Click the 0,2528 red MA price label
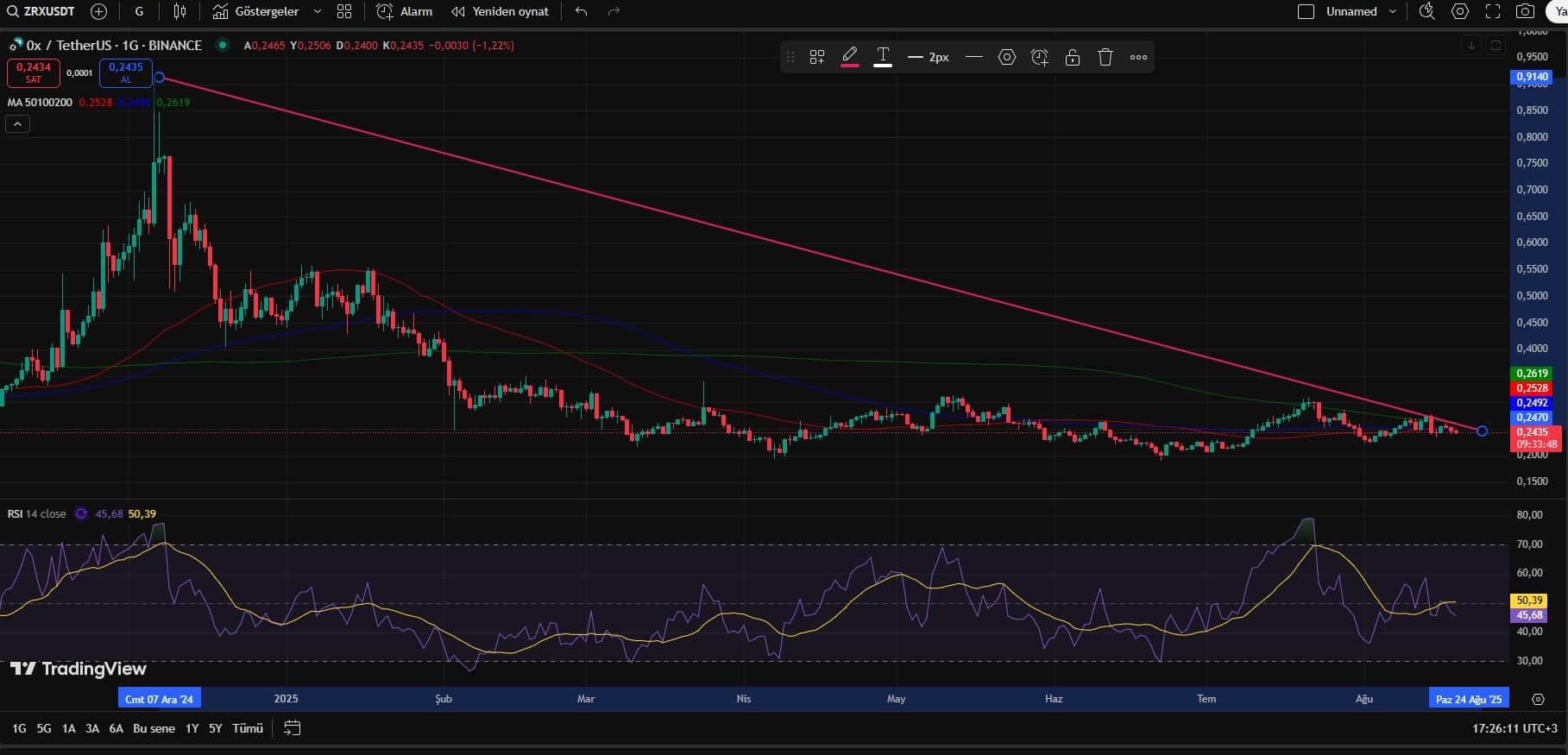The width and height of the screenshot is (1568, 755). pyautogui.click(x=1533, y=388)
